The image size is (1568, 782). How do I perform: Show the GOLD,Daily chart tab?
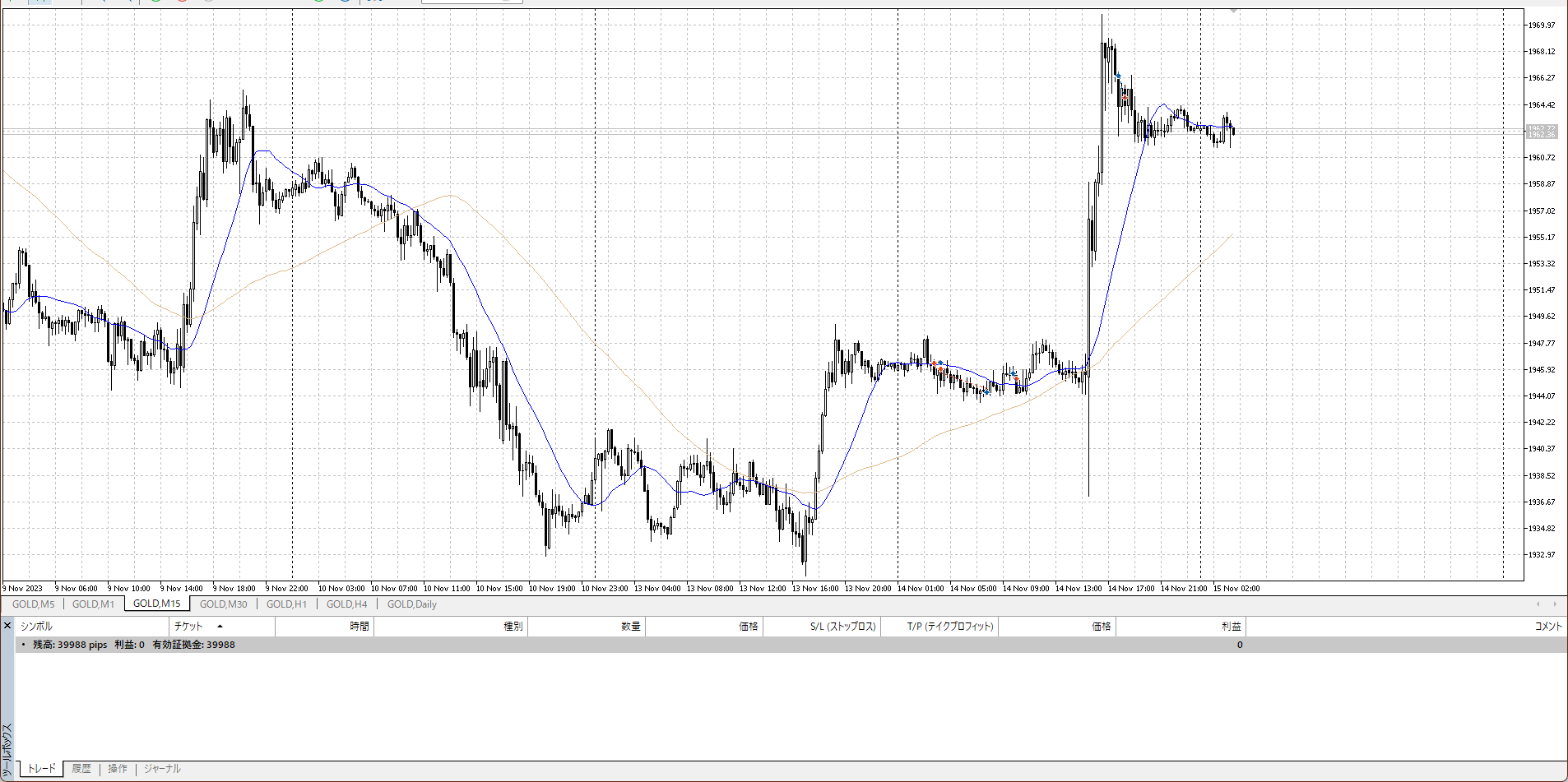click(411, 604)
